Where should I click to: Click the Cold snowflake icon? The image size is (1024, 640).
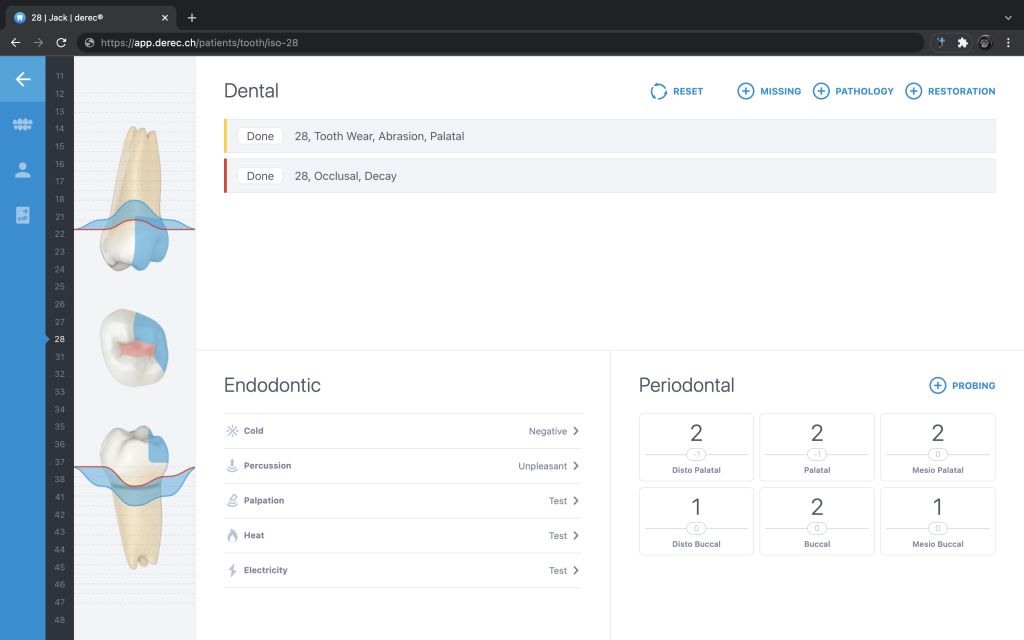pos(232,431)
